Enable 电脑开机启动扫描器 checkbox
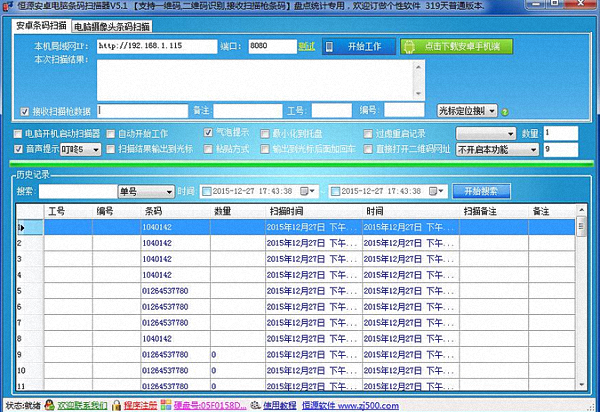Image resolution: width=600 pixels, height=412 pixels. (x=18, y=132)
